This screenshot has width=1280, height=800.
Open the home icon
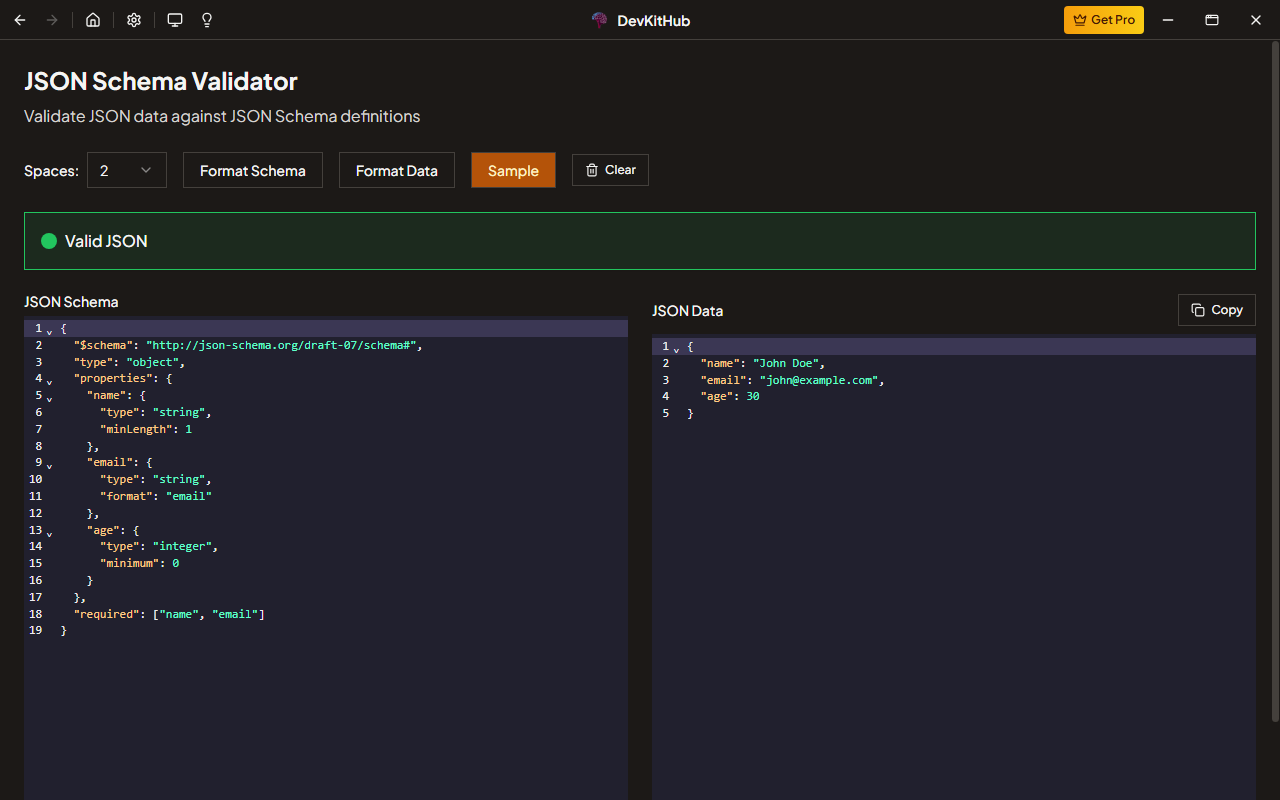tap(93, 20)
